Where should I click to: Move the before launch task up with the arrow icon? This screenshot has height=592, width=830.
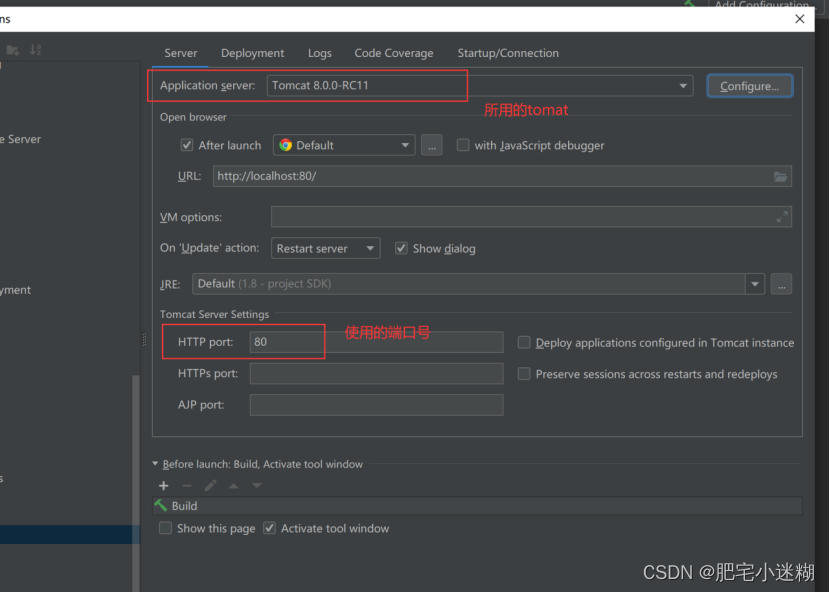pyautogui.click(x=233, y=486)
